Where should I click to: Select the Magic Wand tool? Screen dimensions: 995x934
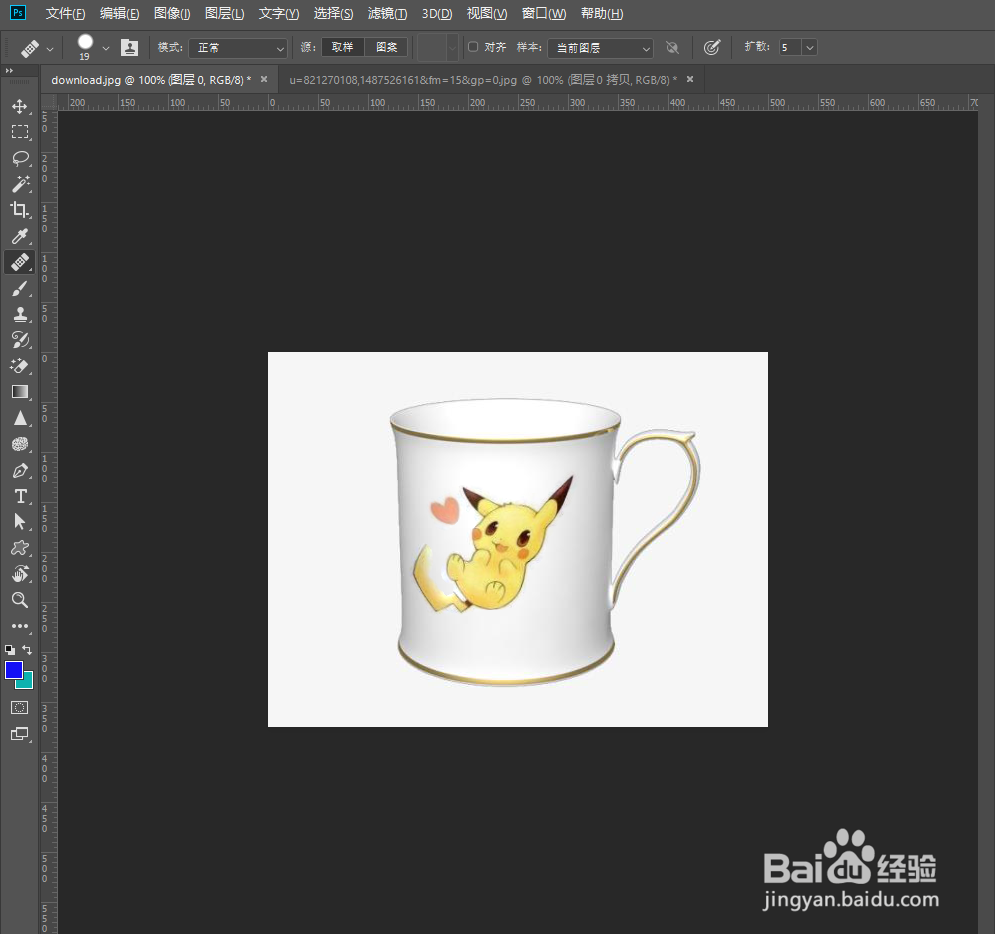[x=20, y=184]
